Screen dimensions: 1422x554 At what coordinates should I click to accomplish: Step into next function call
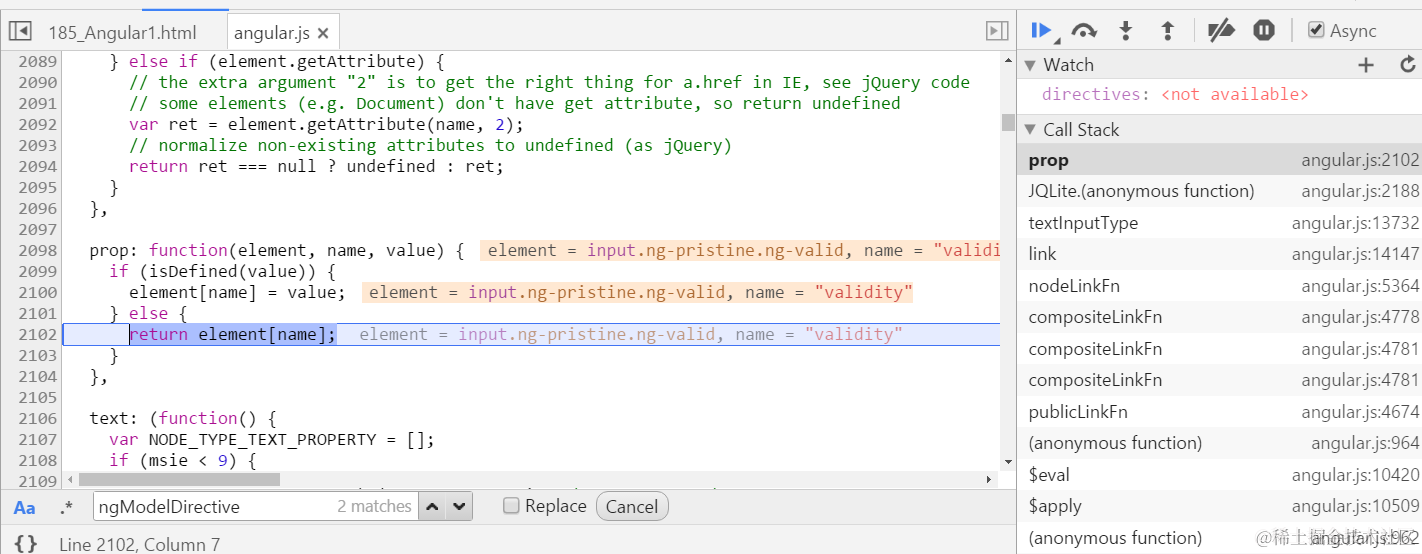(x=1126, y=31)
